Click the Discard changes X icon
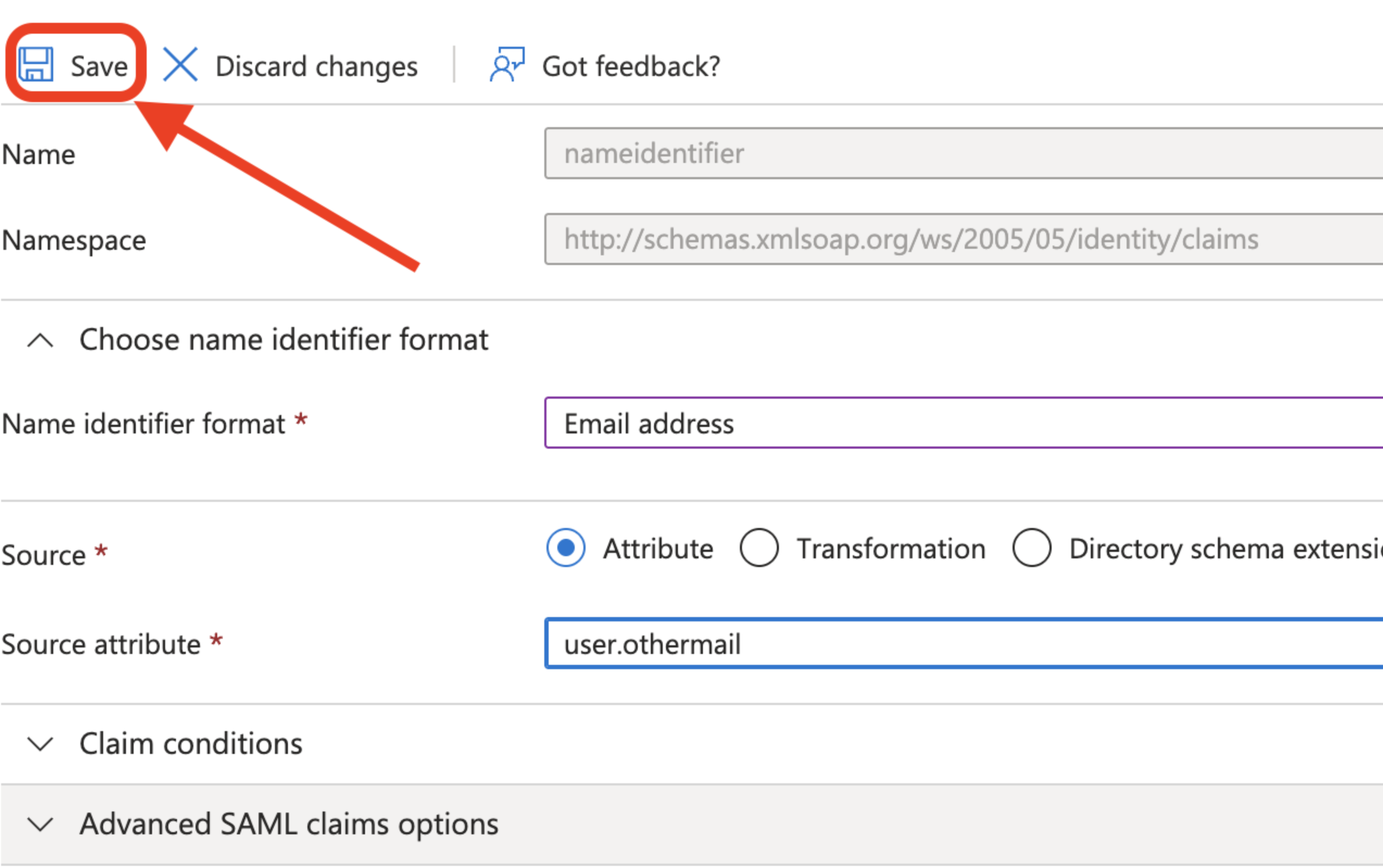1383x868 pixels. coord(180,64)
